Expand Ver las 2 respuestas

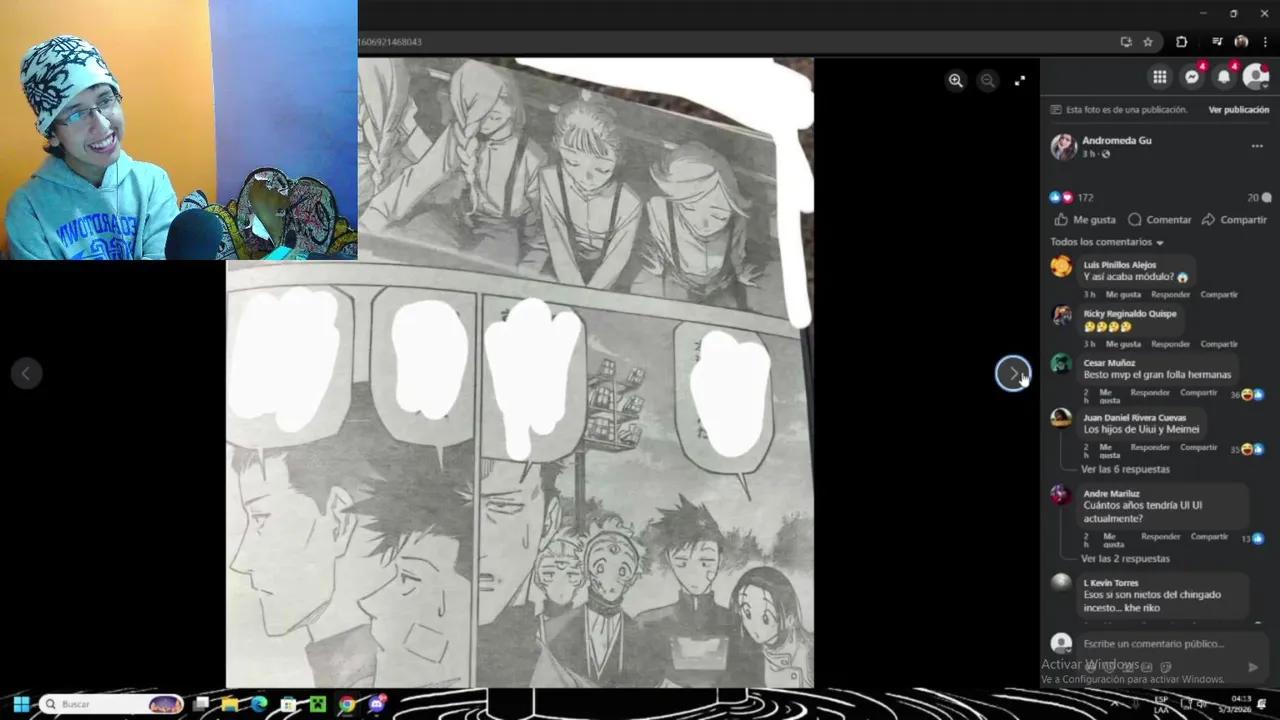(1125, 559)
